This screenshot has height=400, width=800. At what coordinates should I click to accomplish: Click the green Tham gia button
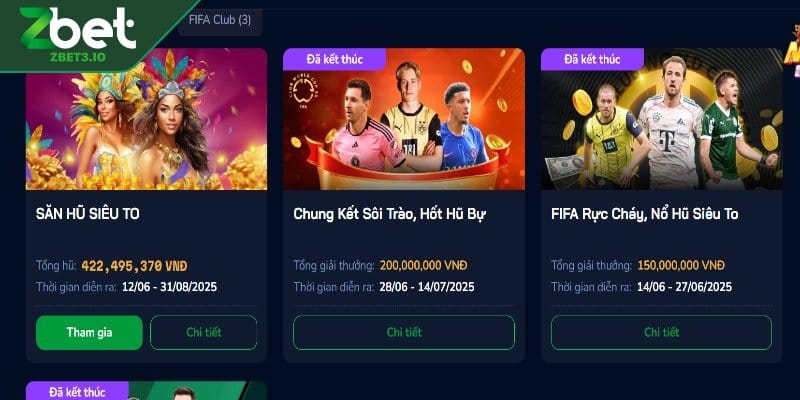pyautogui.click(x=89, y=333)
